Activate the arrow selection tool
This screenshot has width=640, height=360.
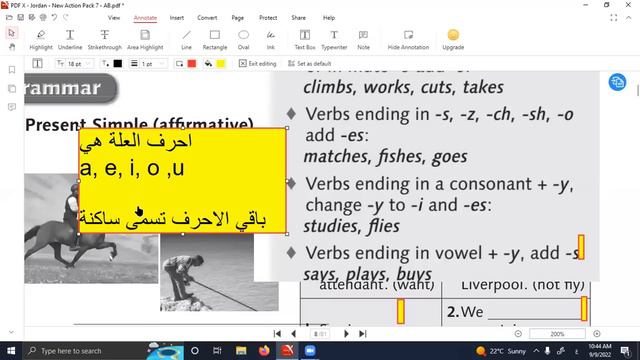[11, 33]
